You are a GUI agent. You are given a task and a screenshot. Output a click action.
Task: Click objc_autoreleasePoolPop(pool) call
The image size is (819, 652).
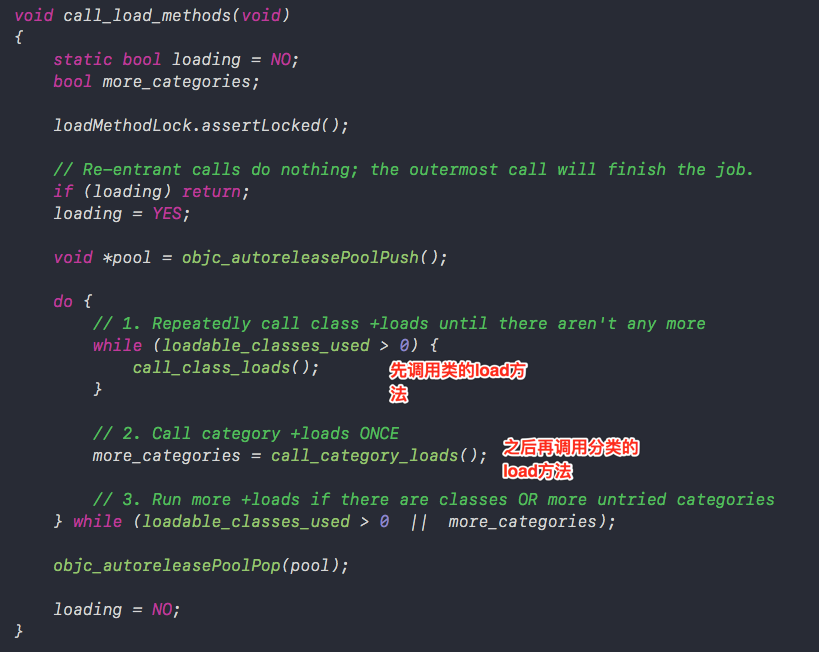click(201, 566)
